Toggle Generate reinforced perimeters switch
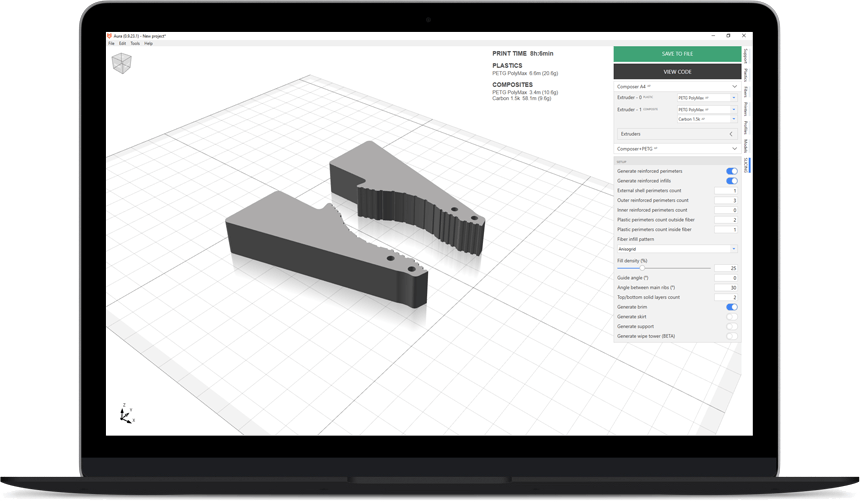The image size is (860, 504). pos(732,171)
